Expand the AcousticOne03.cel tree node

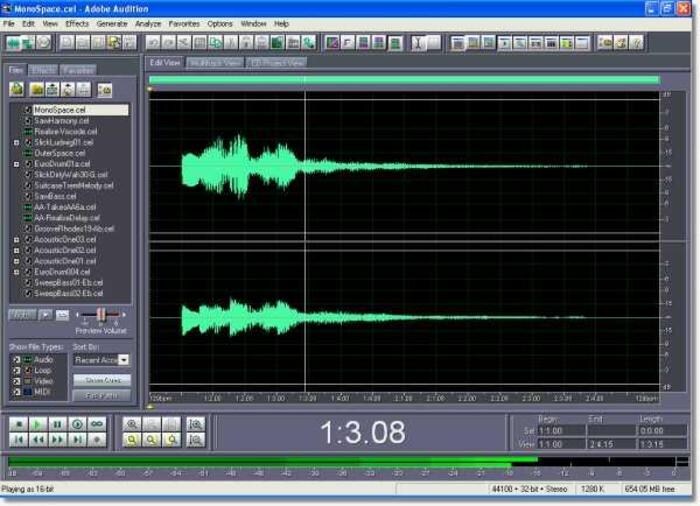click(x=17, y=240)
